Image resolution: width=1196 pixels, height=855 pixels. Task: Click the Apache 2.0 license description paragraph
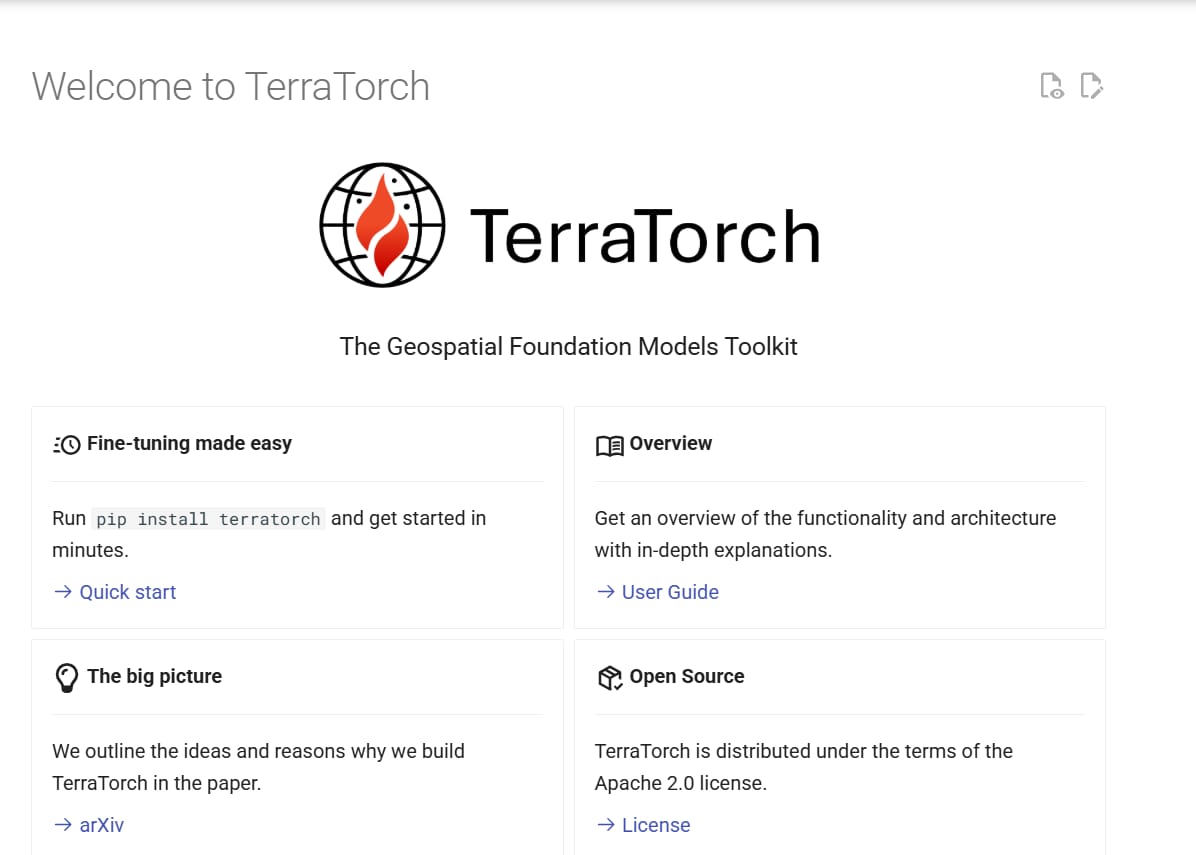803,767
